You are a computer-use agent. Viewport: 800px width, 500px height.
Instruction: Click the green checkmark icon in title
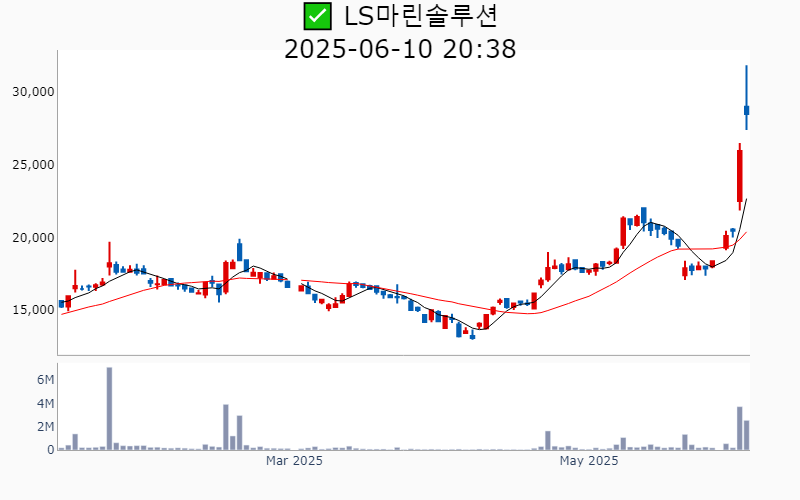pos(317,16)
